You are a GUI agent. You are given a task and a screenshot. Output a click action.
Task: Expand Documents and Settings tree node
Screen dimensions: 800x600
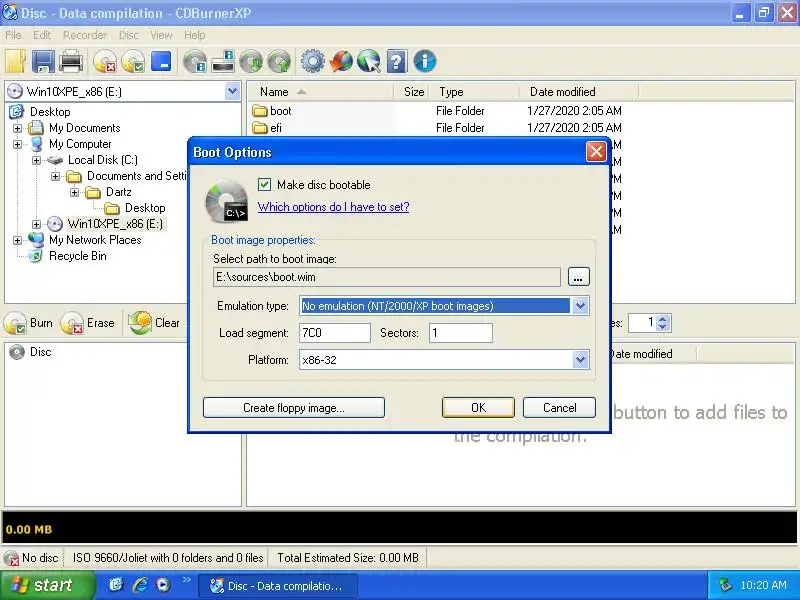[55, 177]
